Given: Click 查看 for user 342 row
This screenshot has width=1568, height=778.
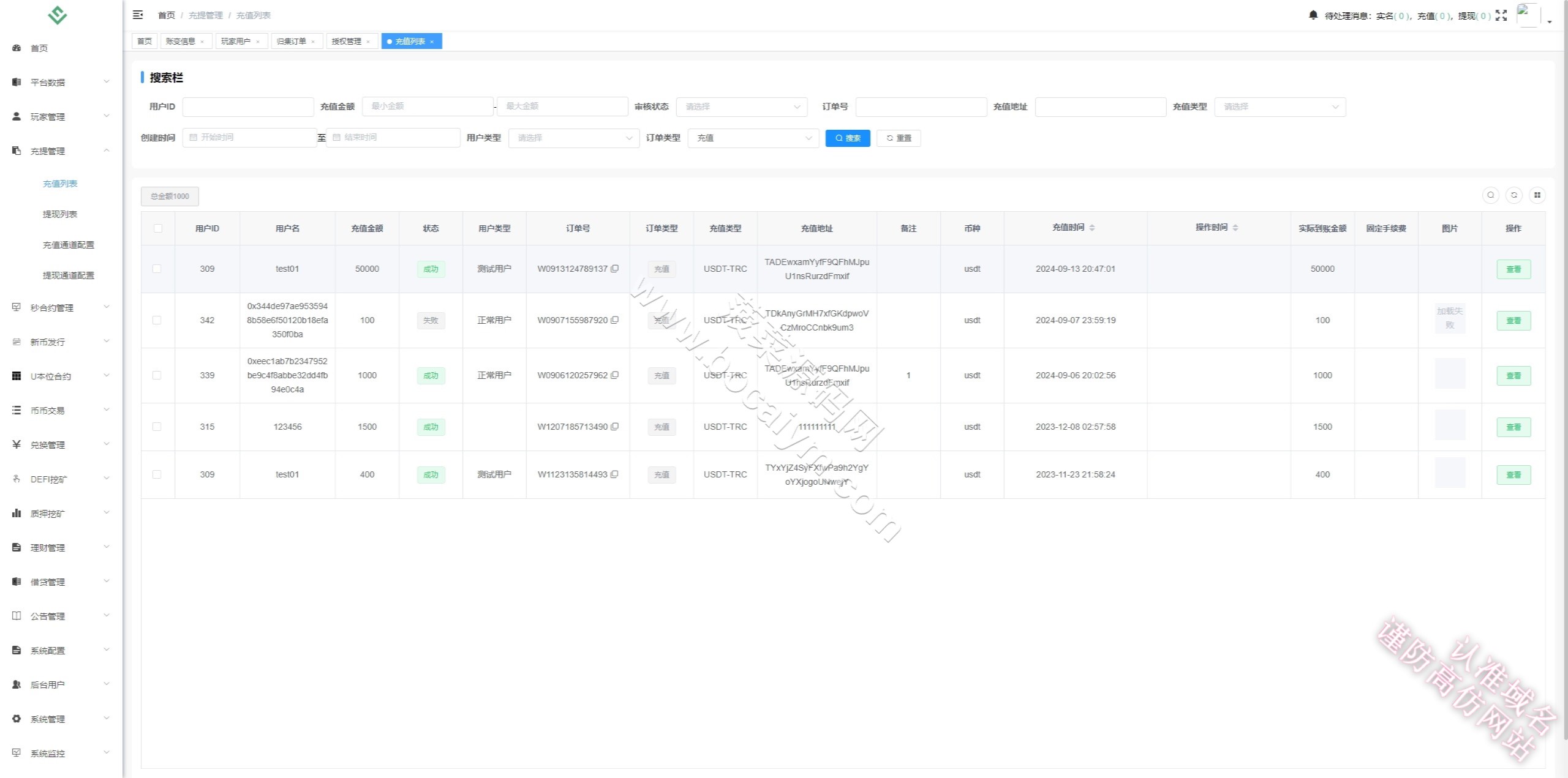Looking at the screenshot, I should (x=1513, y=321).
